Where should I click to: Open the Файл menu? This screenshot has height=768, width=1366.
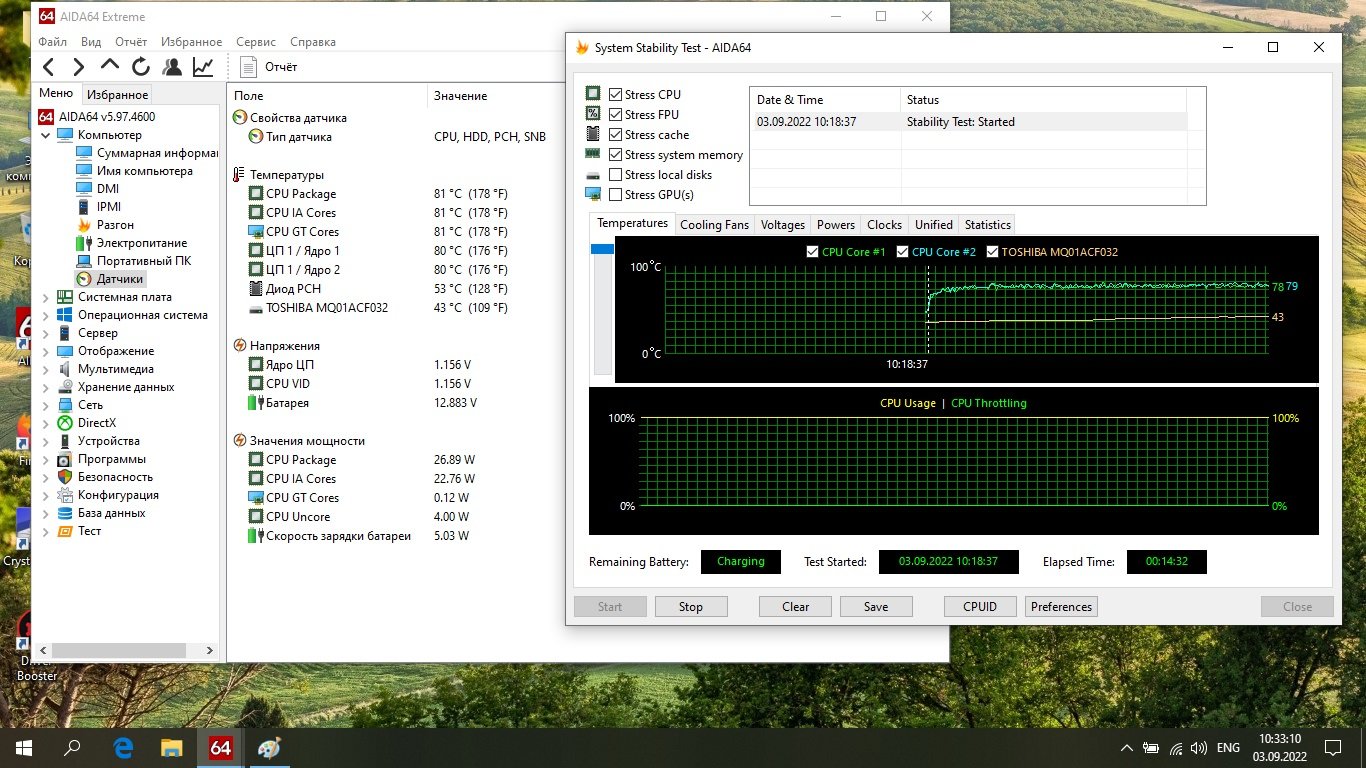[53, 42]
